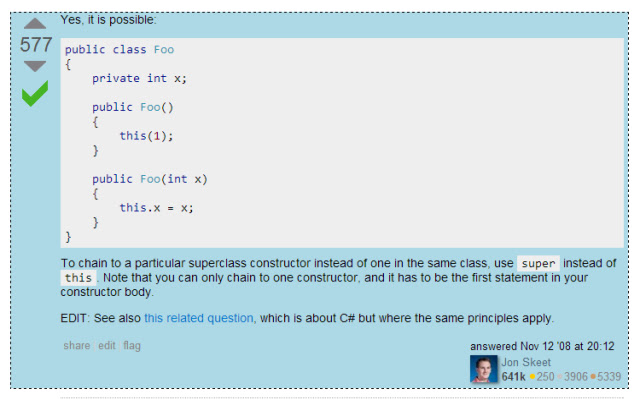The height and width of the screenshot is (400, 640).
Task: Click the inline 'super' code snippet
Action: coord(538,263)
